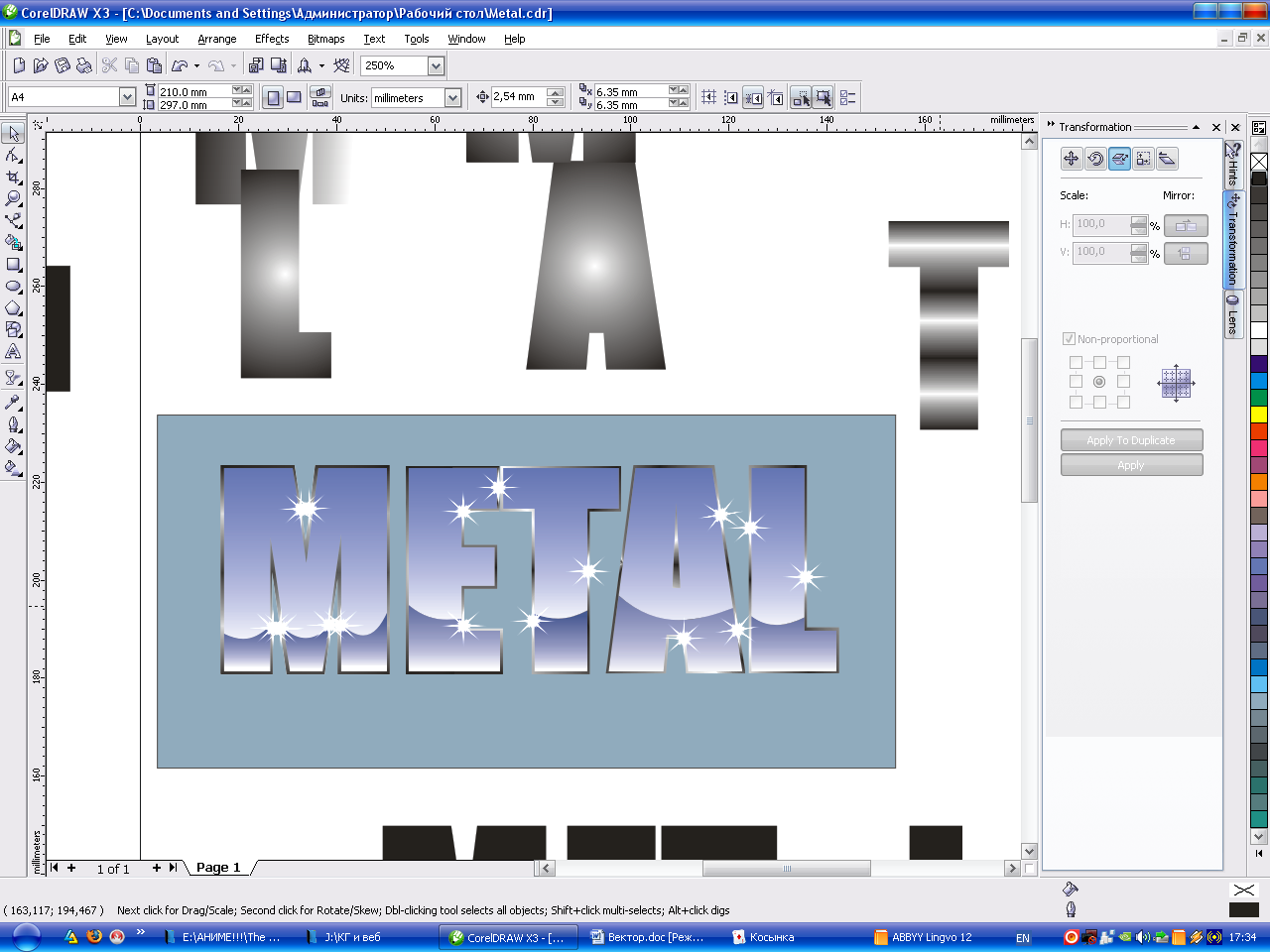Set page orientation to Landscape

coord(294,97)
